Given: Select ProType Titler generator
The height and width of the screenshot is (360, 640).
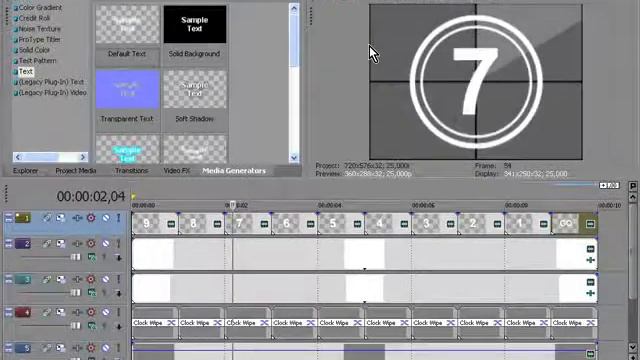Looking at the screenshot, I should [40, 39].
